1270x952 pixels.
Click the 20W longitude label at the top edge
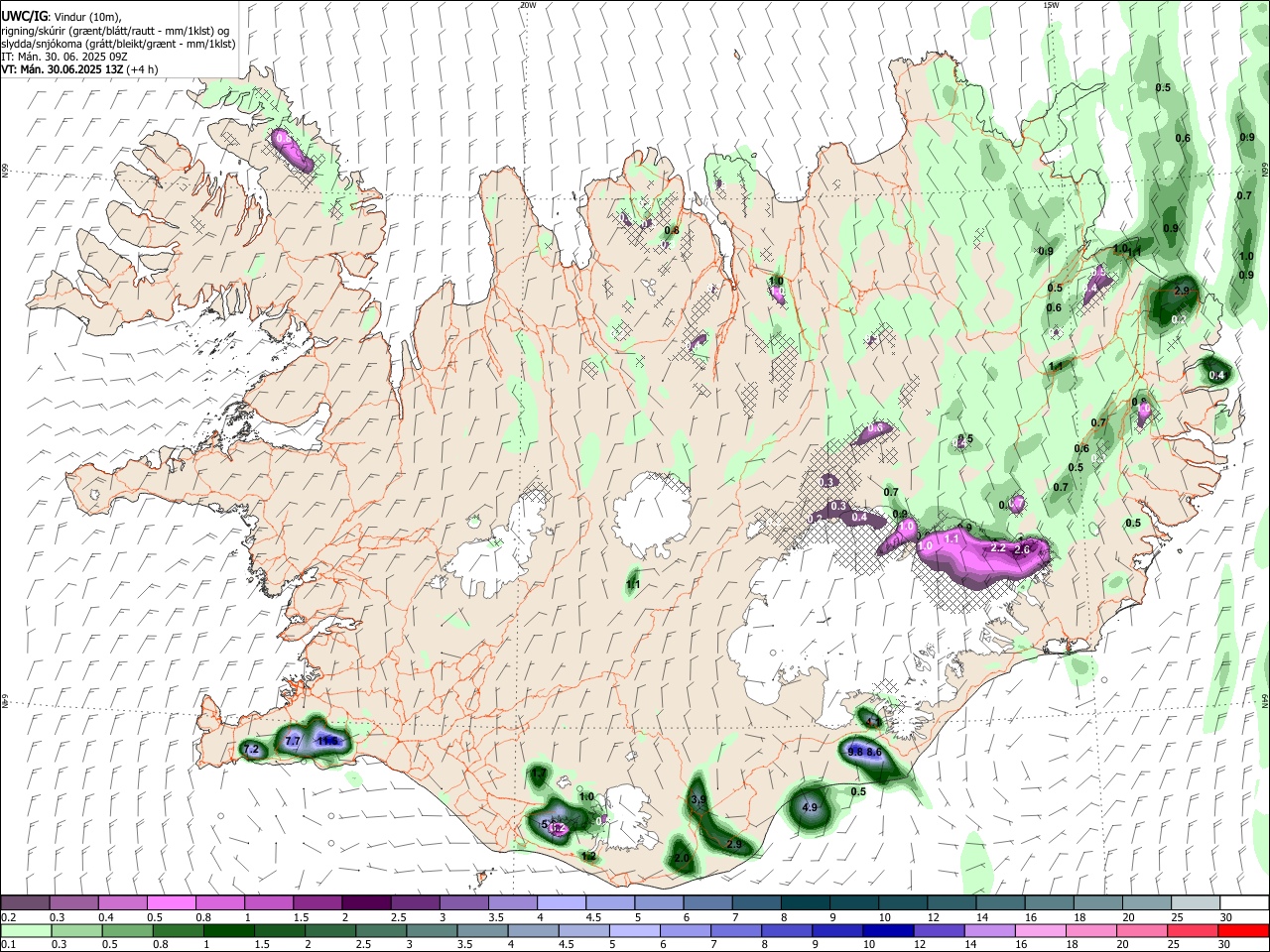(x=528, y=5)
